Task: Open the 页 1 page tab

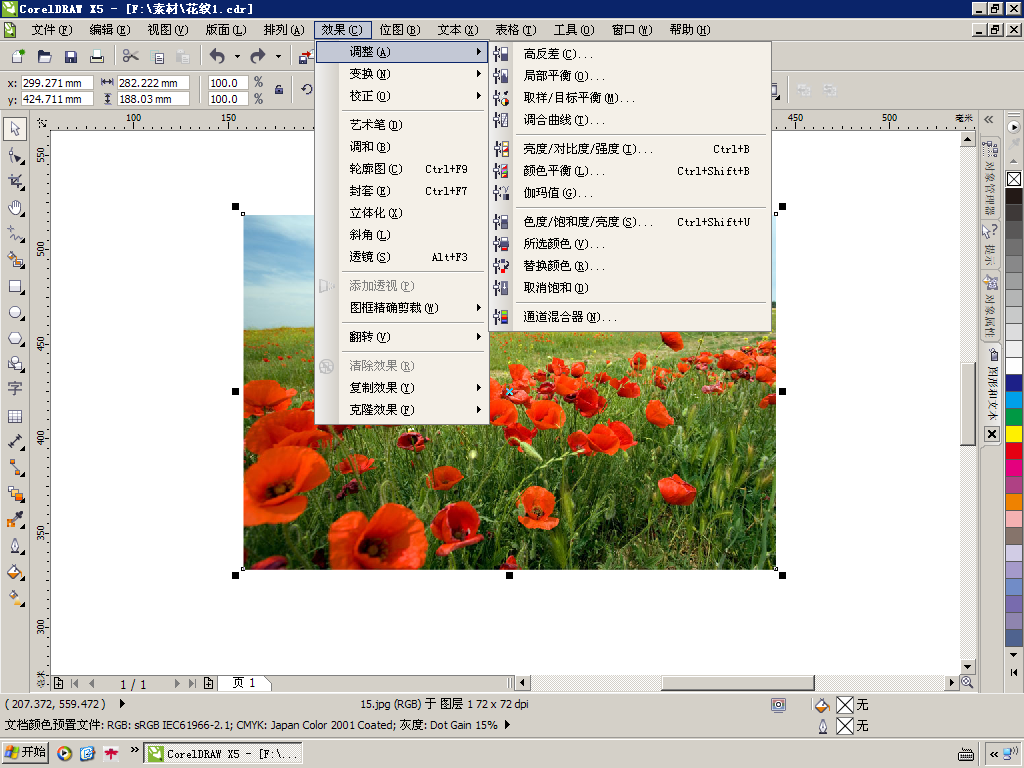Action: [x=244, y=683]
